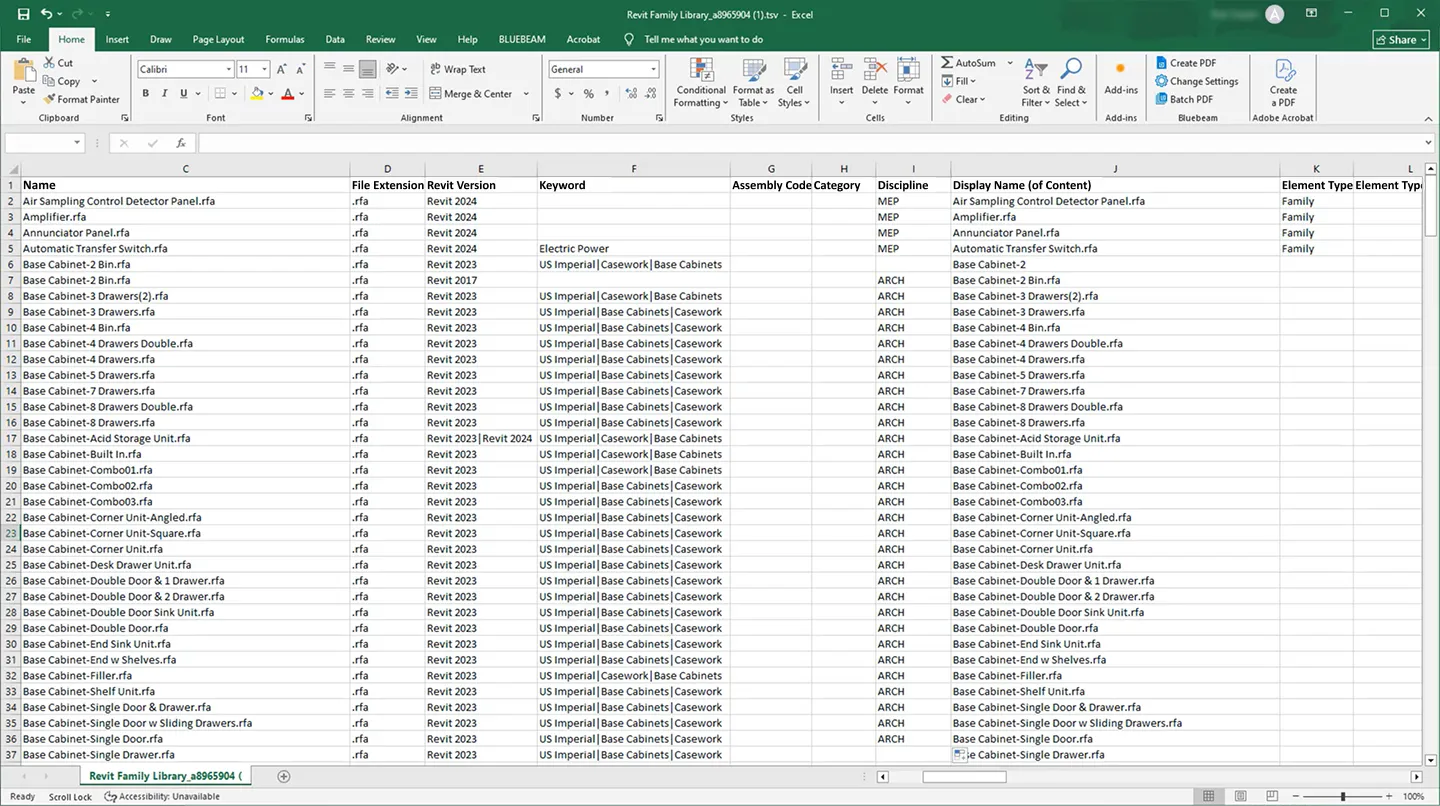Expand the AutoSum dropdown arrow

pyautogui.click(x=1009, y=63)
